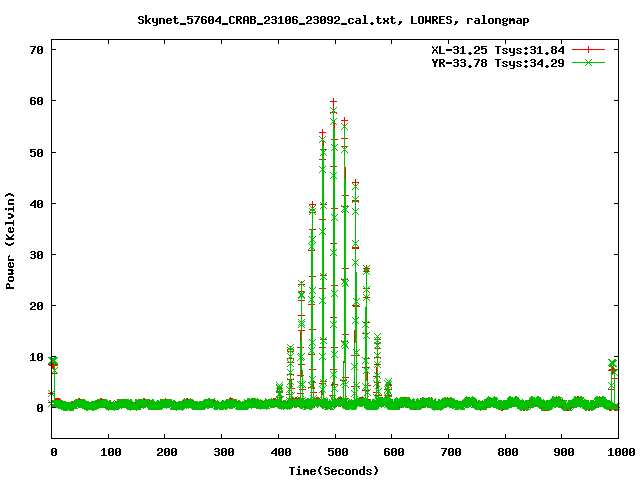Click the y-axis tick label 30

[36, 255]
